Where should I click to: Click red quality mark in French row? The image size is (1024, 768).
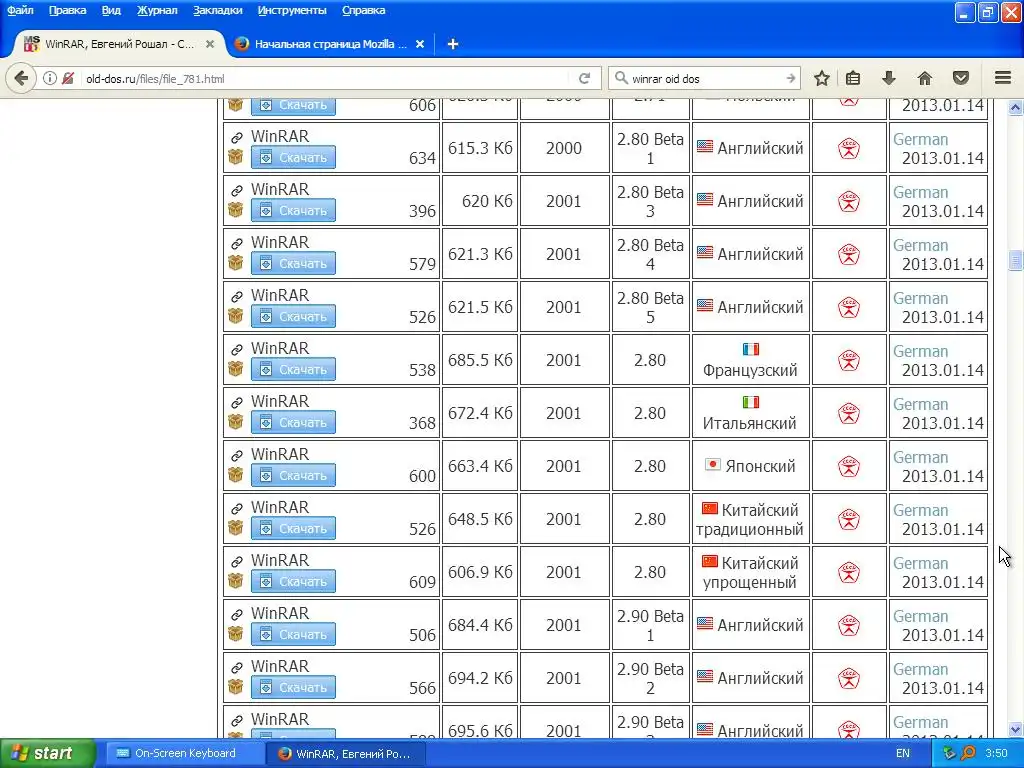[x=849, y=360]
